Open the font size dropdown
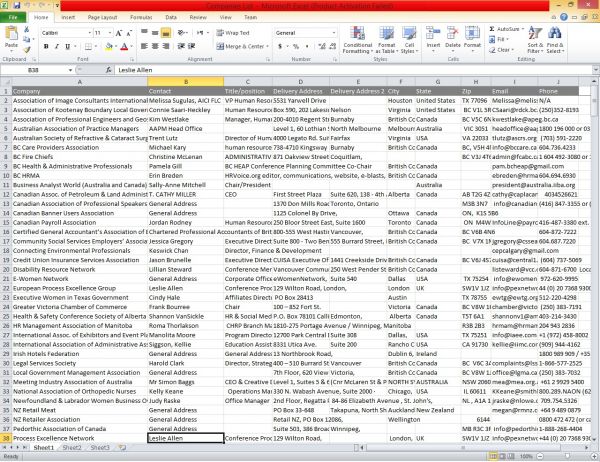 [x=110, y=33]
